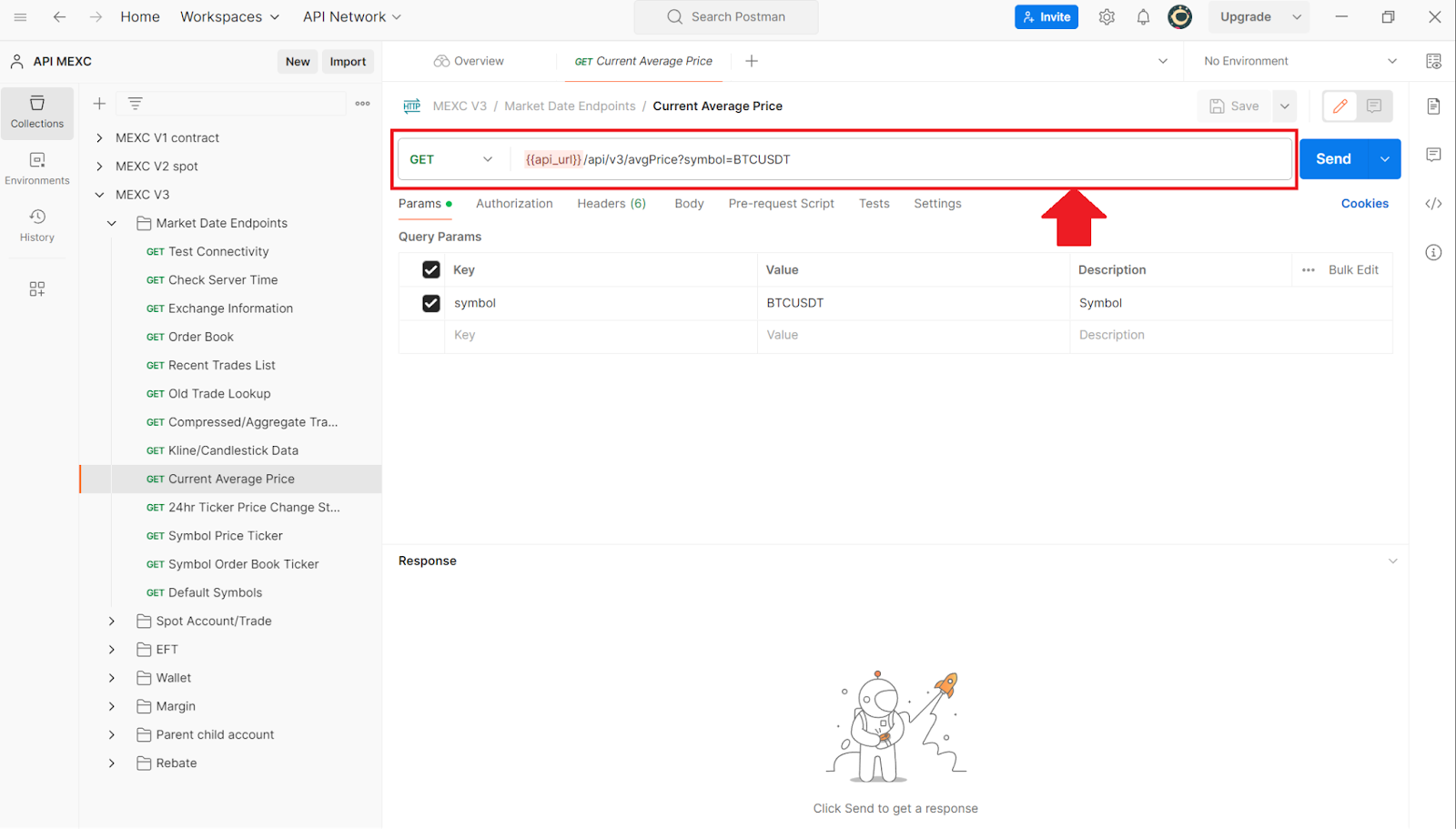
Task: Uncheck the symbol parameter checkbox
Action: [x=431, y=303]
